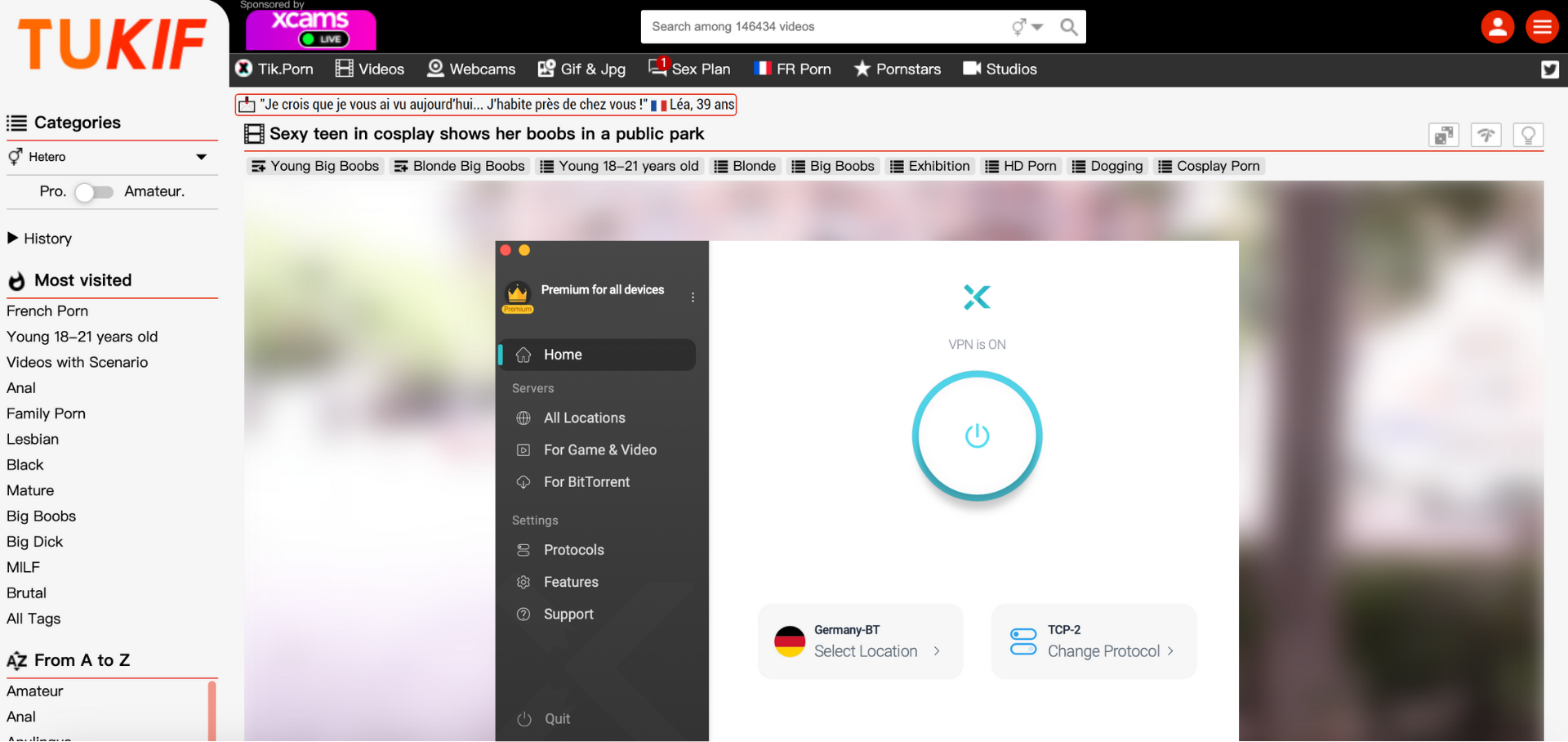1568x742 pixels.
Task: Click the A to Z list scrollbar
Action: point(212,710)
